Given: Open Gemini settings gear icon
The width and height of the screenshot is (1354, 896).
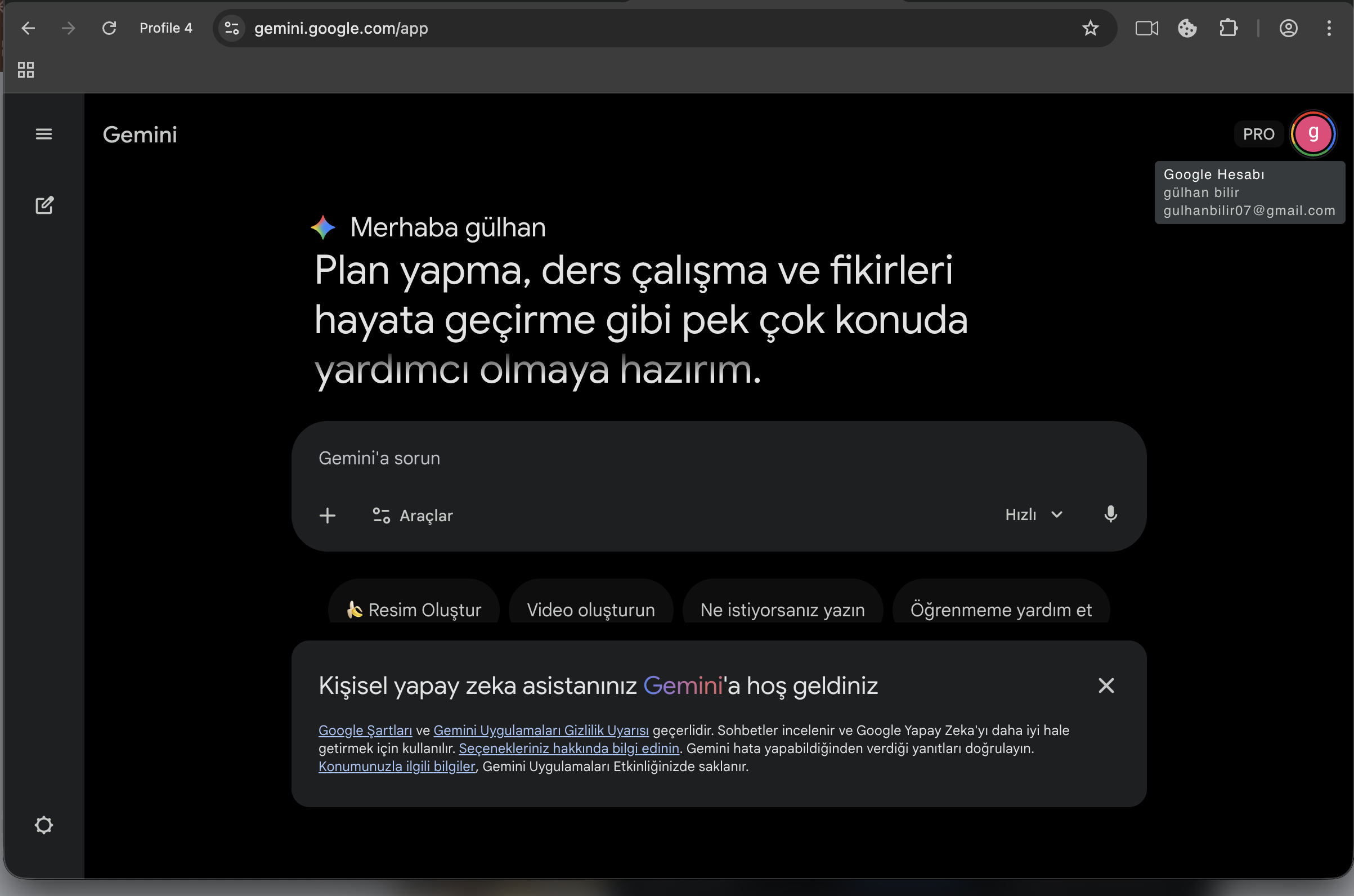Looking at the screenshot, I should tap(44, 825).
